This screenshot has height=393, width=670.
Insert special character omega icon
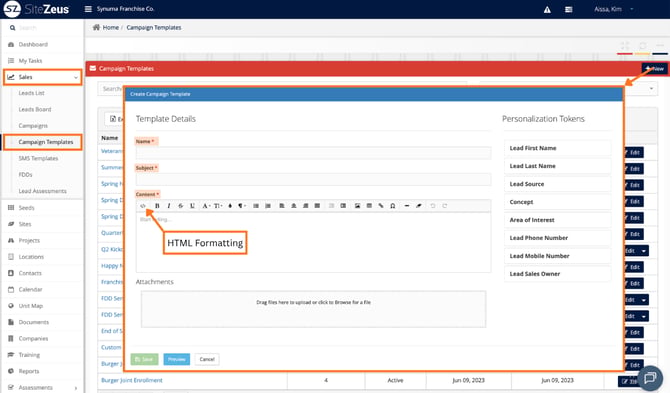click(x=393, y=206)
